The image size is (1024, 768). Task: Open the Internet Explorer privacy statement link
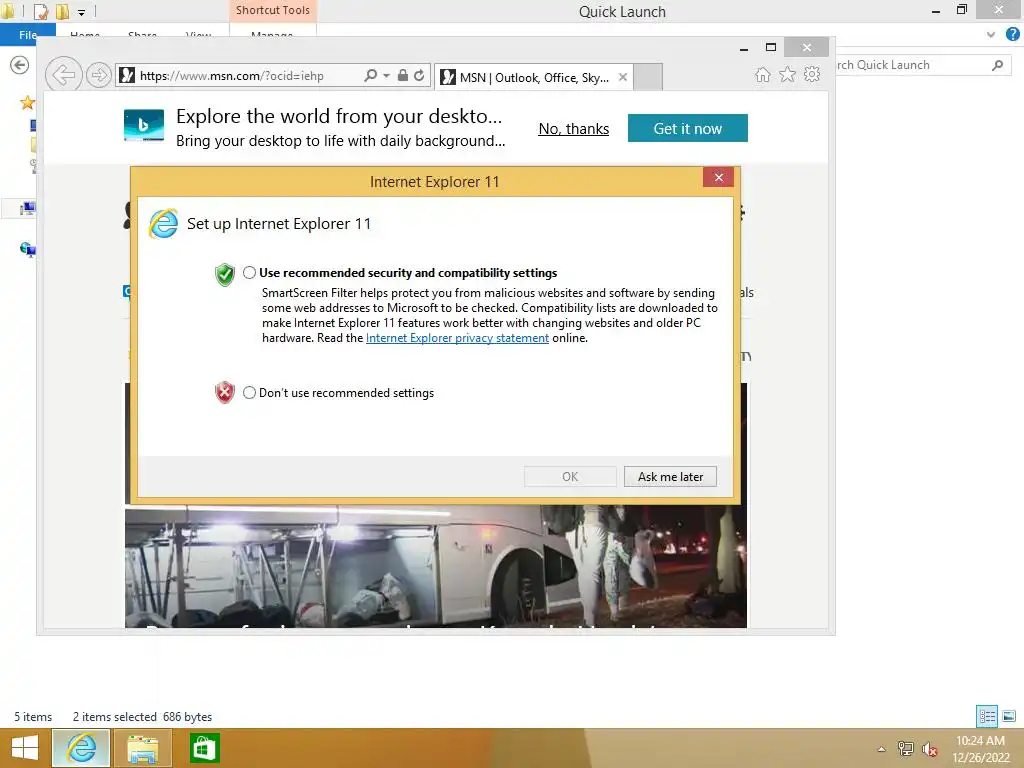(x=457, y=338)
